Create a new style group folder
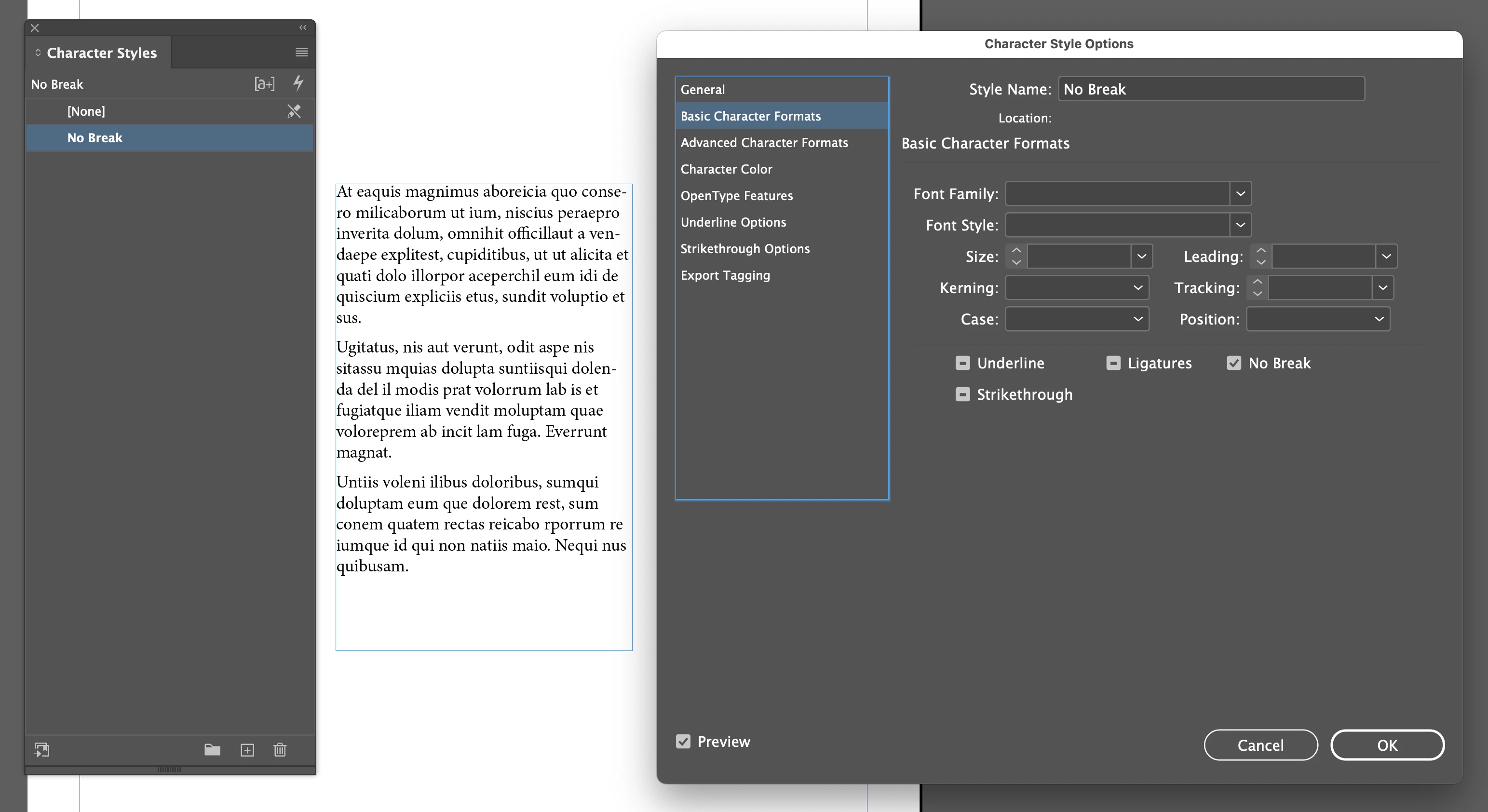The height and width of the screenshot is (812, 1488). [x=212, y=750]
